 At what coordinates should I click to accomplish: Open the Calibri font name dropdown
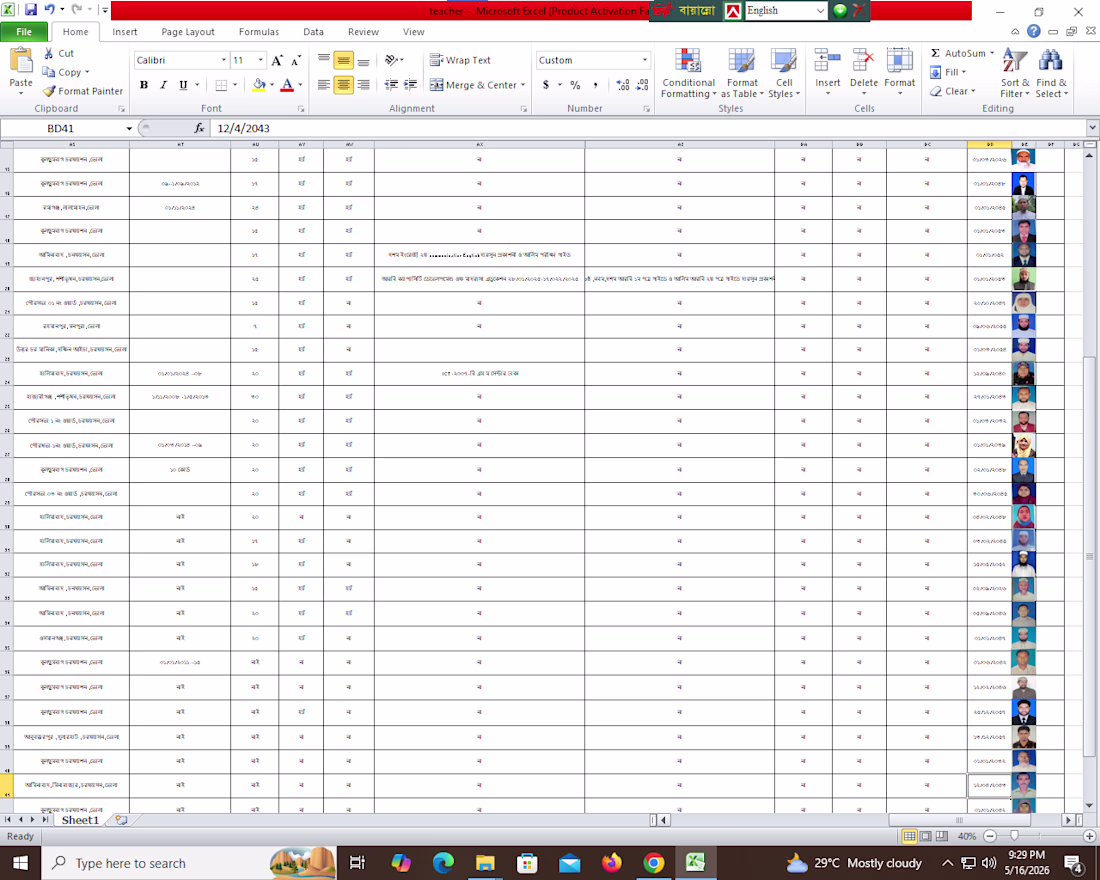(224, 60)
